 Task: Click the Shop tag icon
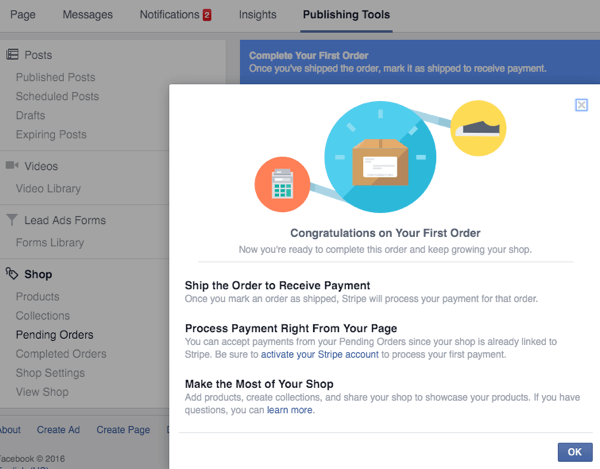(12, 274)
